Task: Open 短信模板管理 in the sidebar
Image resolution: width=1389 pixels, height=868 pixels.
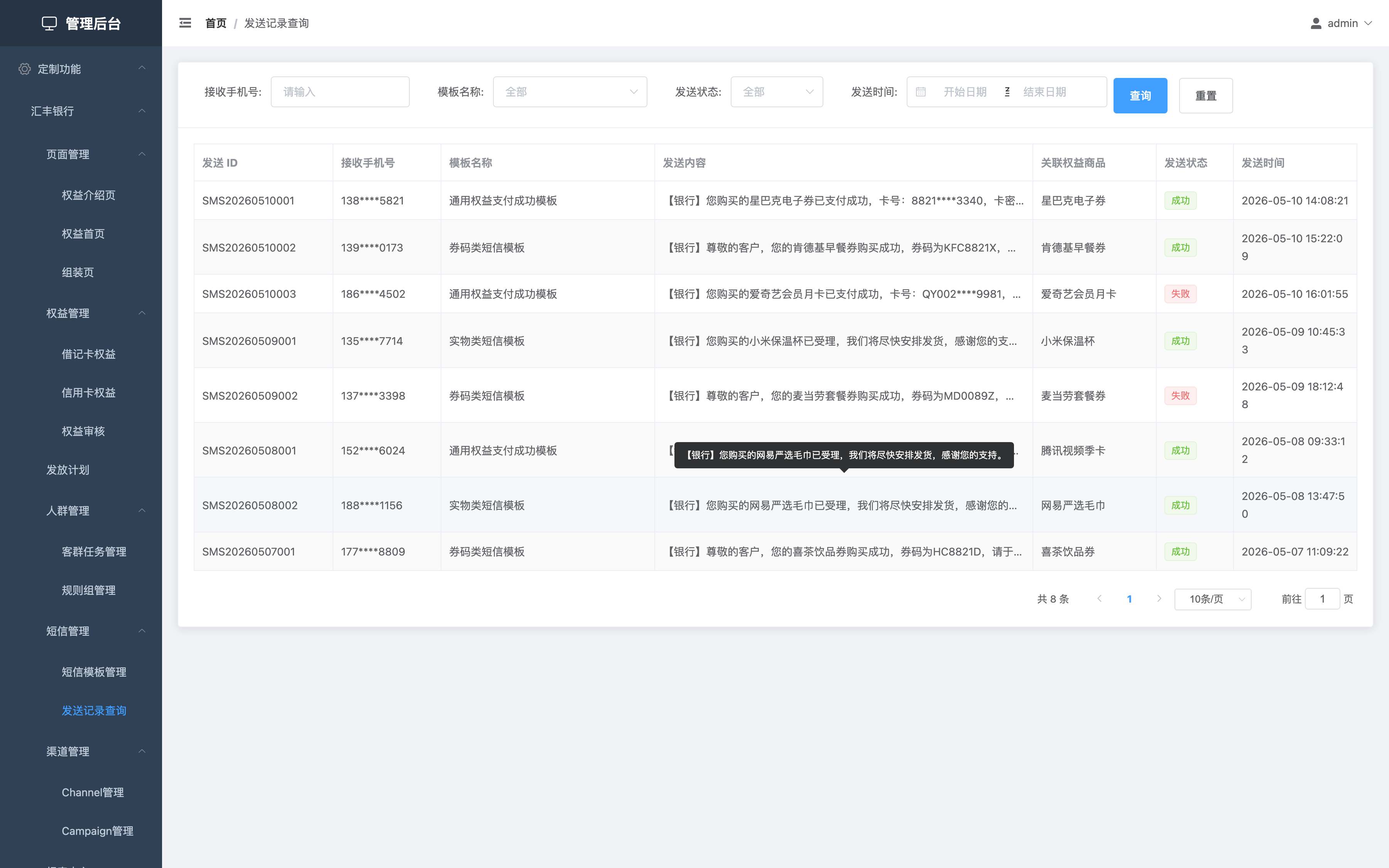Action: click(x=94, y=672)
